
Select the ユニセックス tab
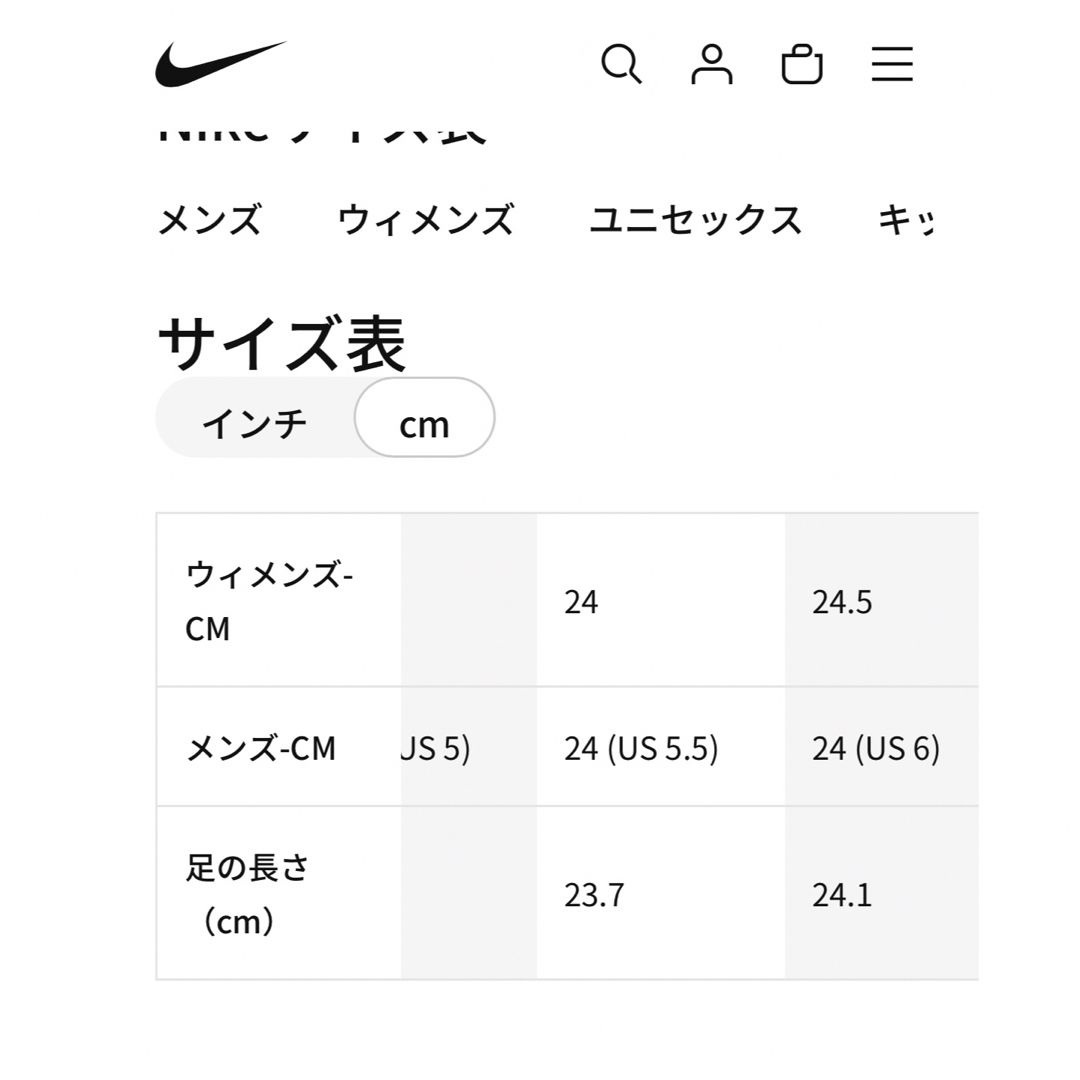click(x=696, y=220)
